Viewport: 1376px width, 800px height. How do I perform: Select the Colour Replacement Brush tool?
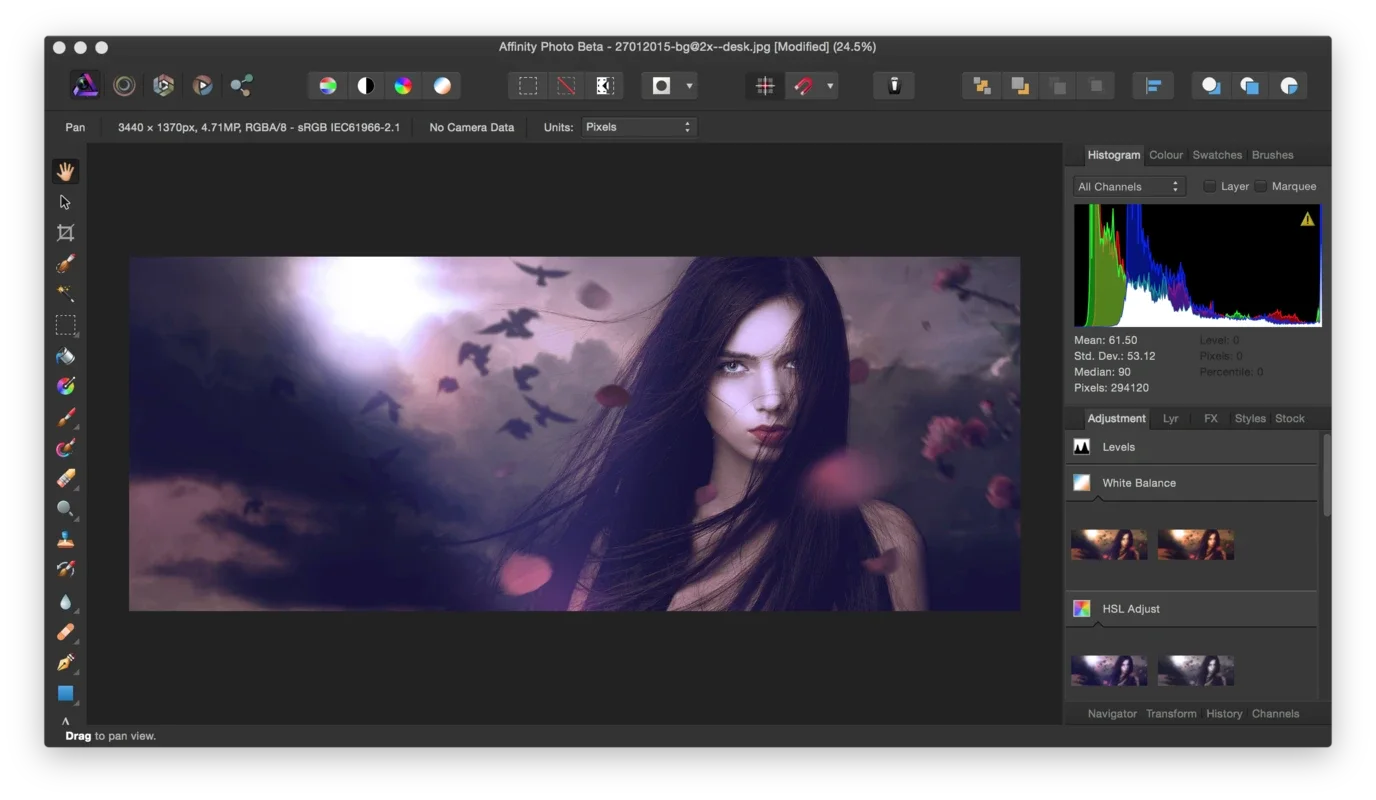(65, 448)
